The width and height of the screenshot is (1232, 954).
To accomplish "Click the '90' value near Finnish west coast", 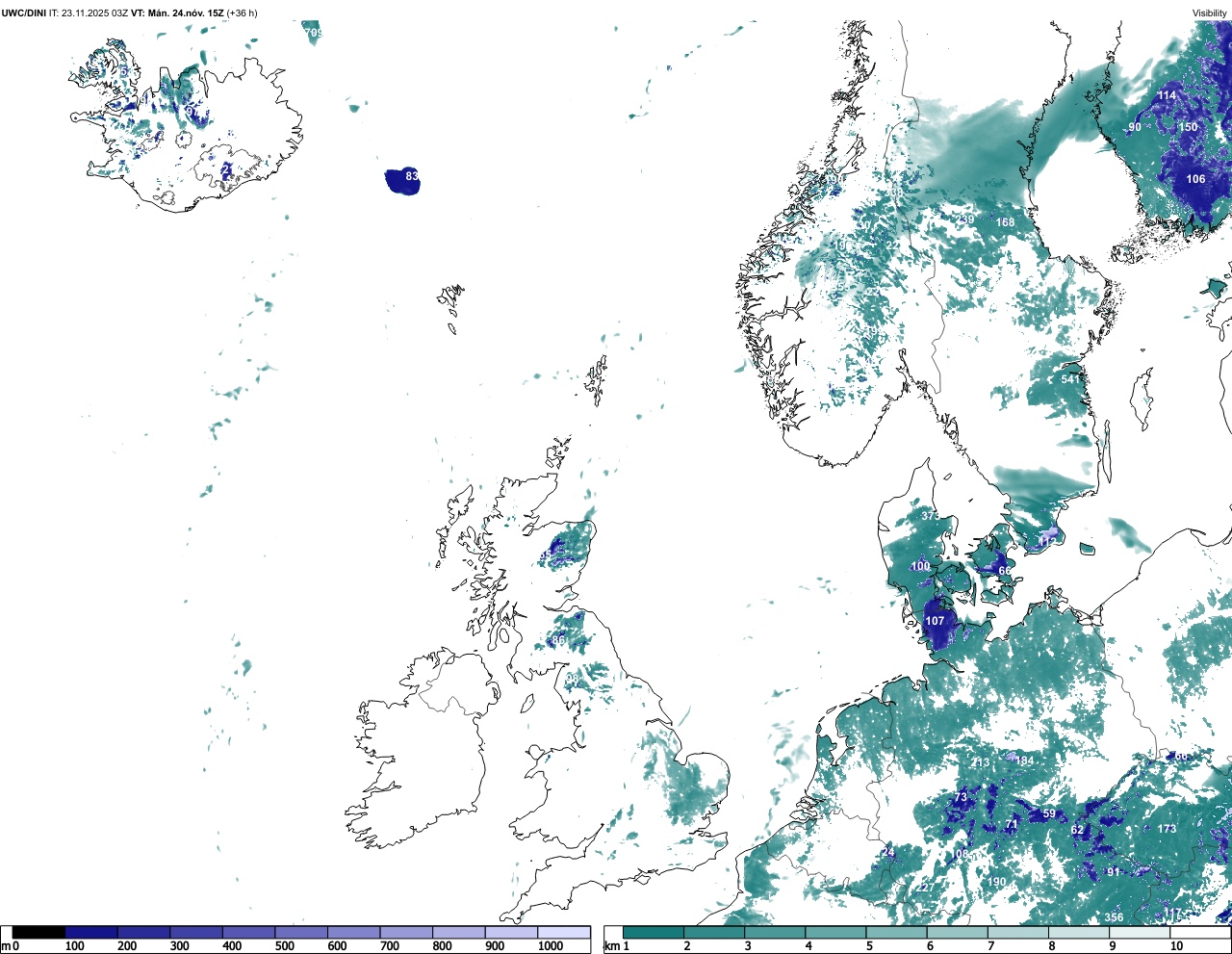I will coord(1135,127).
